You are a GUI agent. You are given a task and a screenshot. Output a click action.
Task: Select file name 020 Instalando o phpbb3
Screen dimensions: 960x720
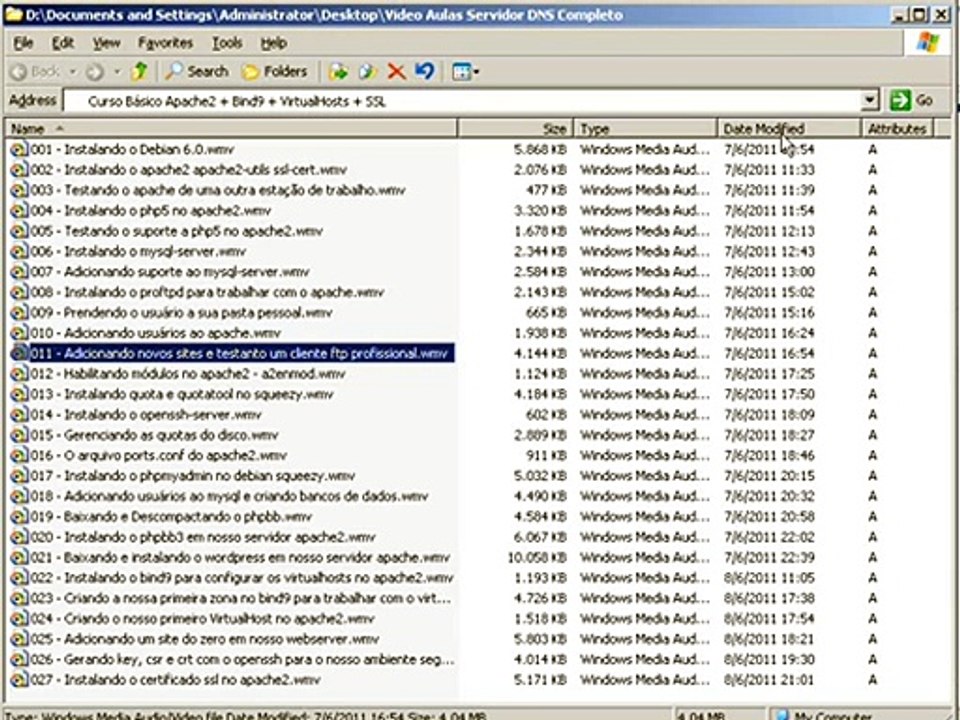click(203, 537)
